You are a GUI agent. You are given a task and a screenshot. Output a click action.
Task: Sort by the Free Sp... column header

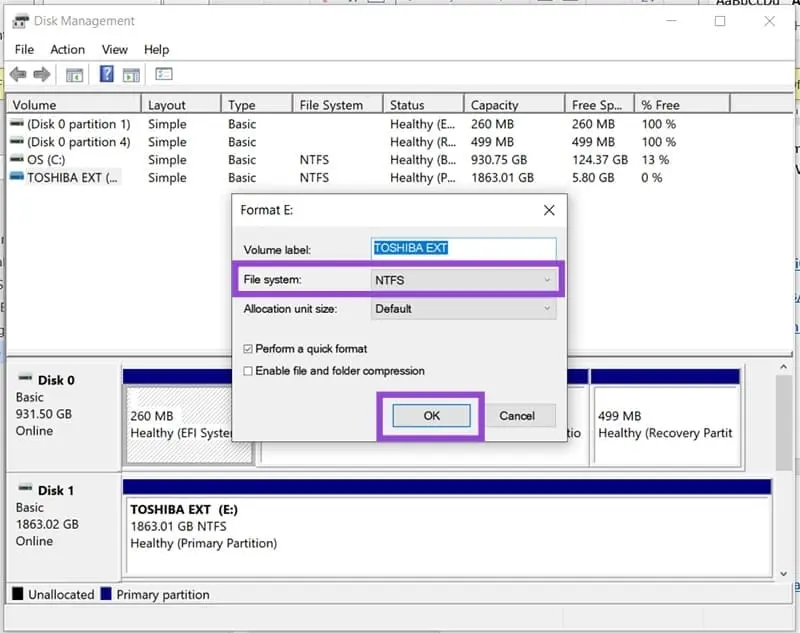(600, 105)
